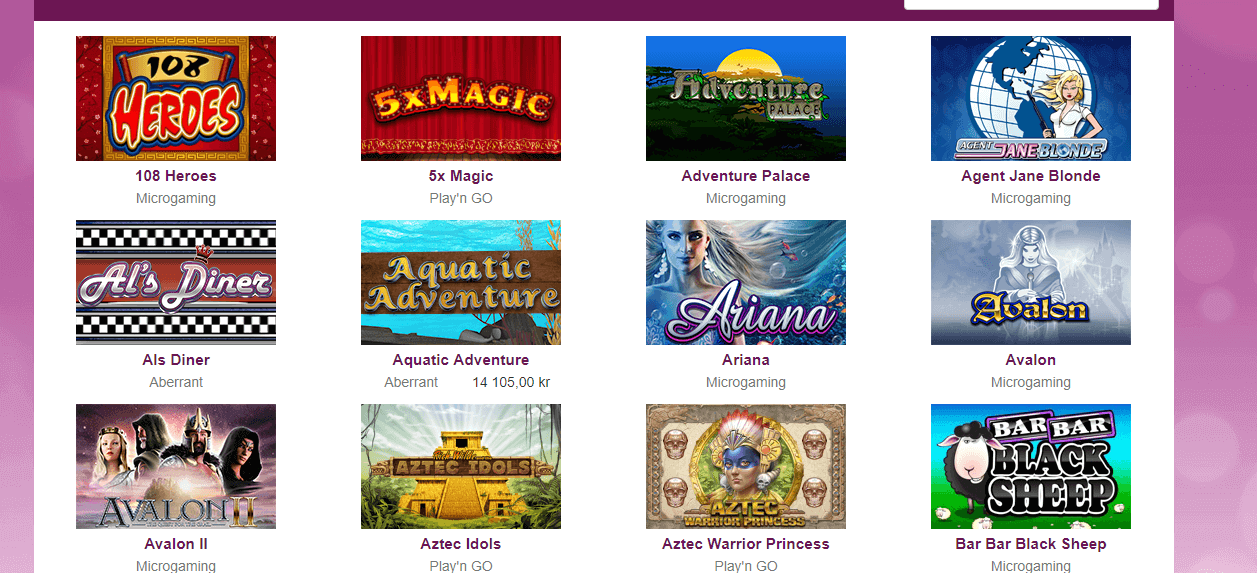Open the Avalon II game image
1257x573 pixels.
point(176,466)
